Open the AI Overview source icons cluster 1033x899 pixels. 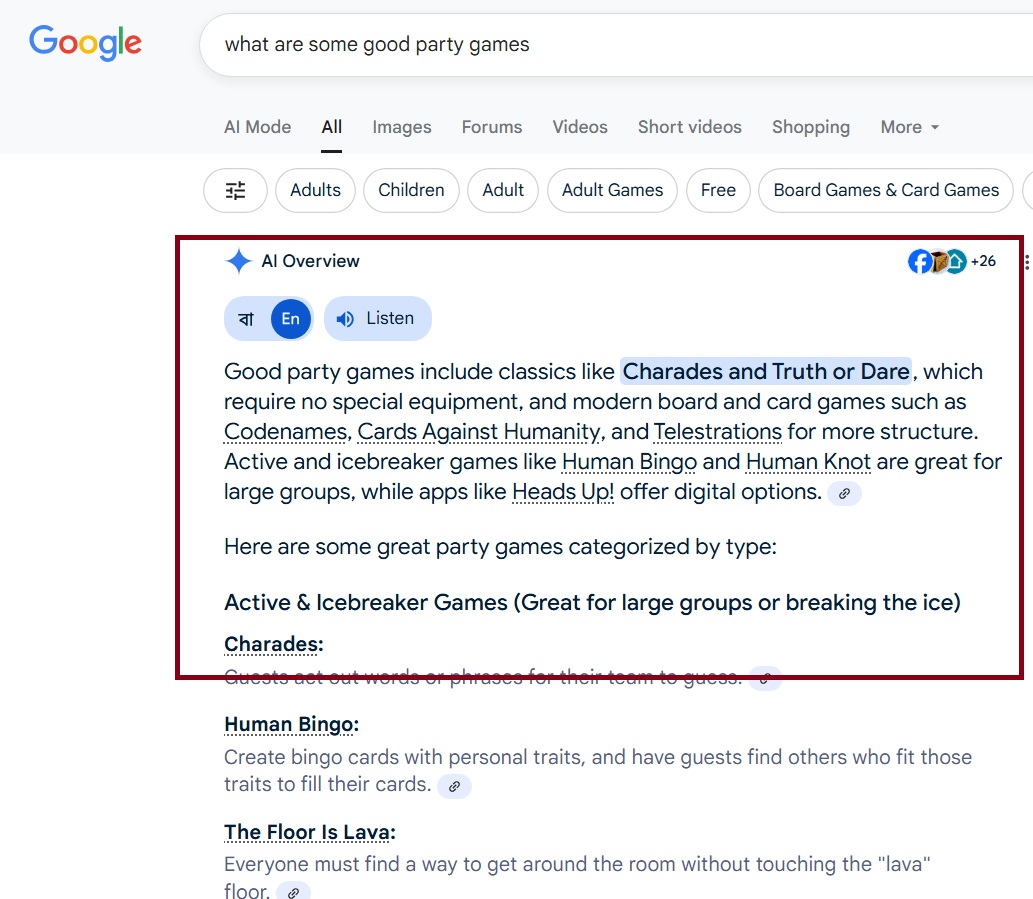(938, 262)
